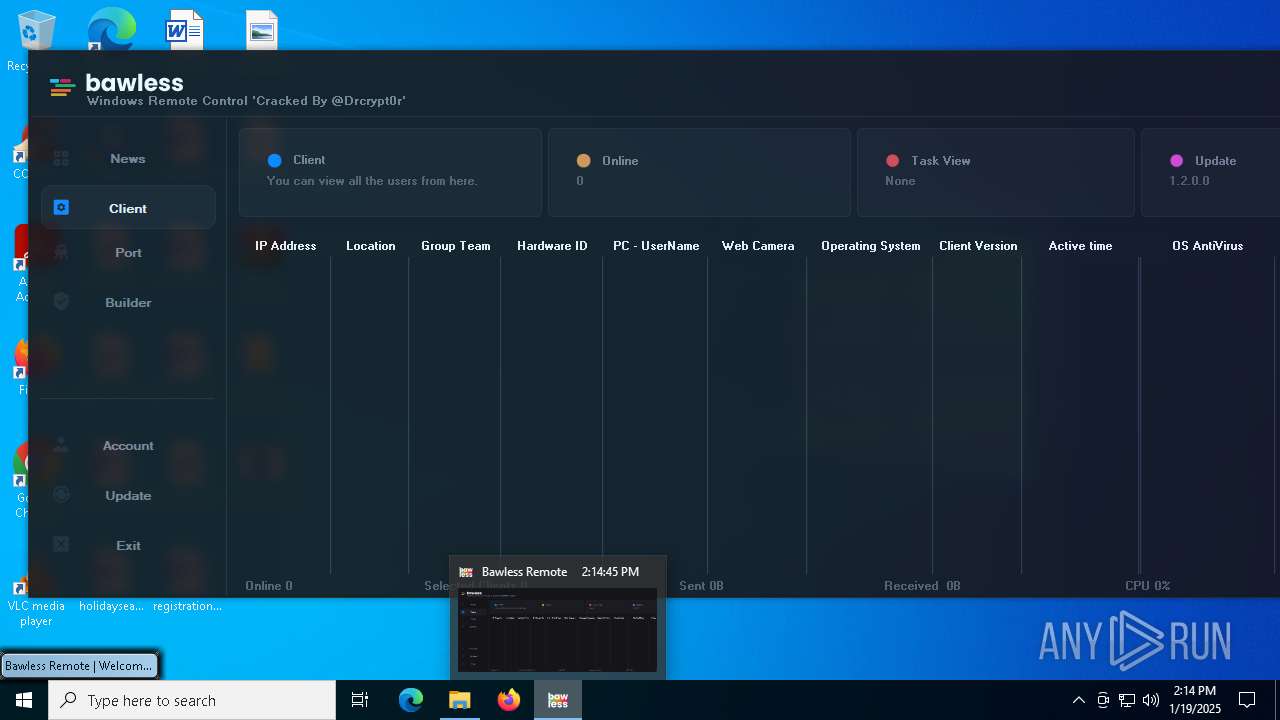Open the News section in sidebar
This screenshot has width=1280, height=720.
point(128,159)
